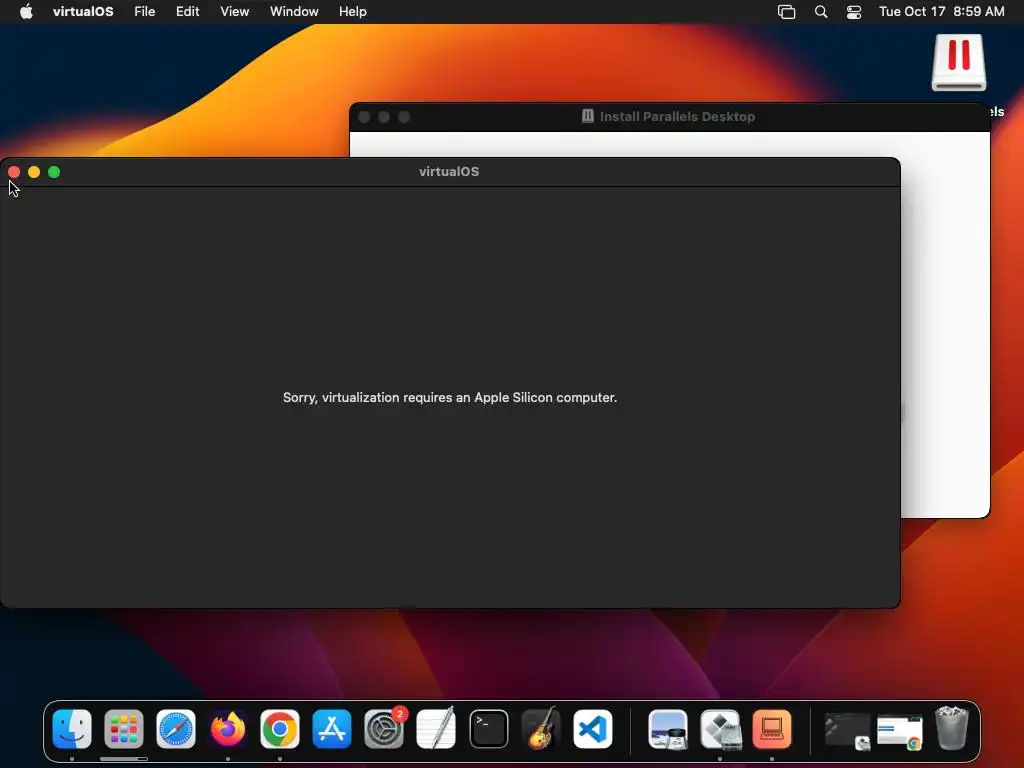Open Preview app in the dock
Screen dimensions: 1024x768
(x=667, y=729)
